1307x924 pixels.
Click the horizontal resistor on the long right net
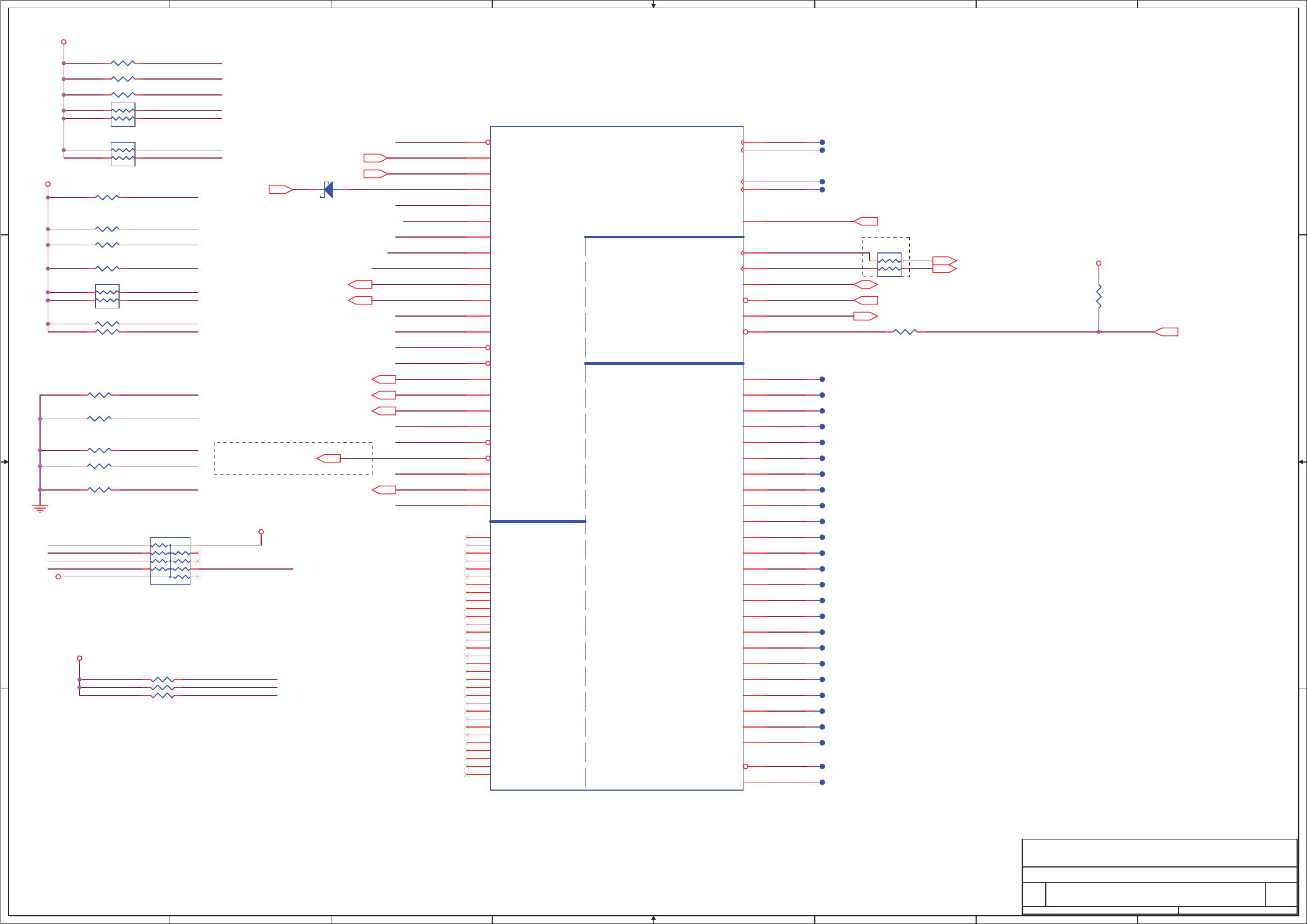[905, 332]
